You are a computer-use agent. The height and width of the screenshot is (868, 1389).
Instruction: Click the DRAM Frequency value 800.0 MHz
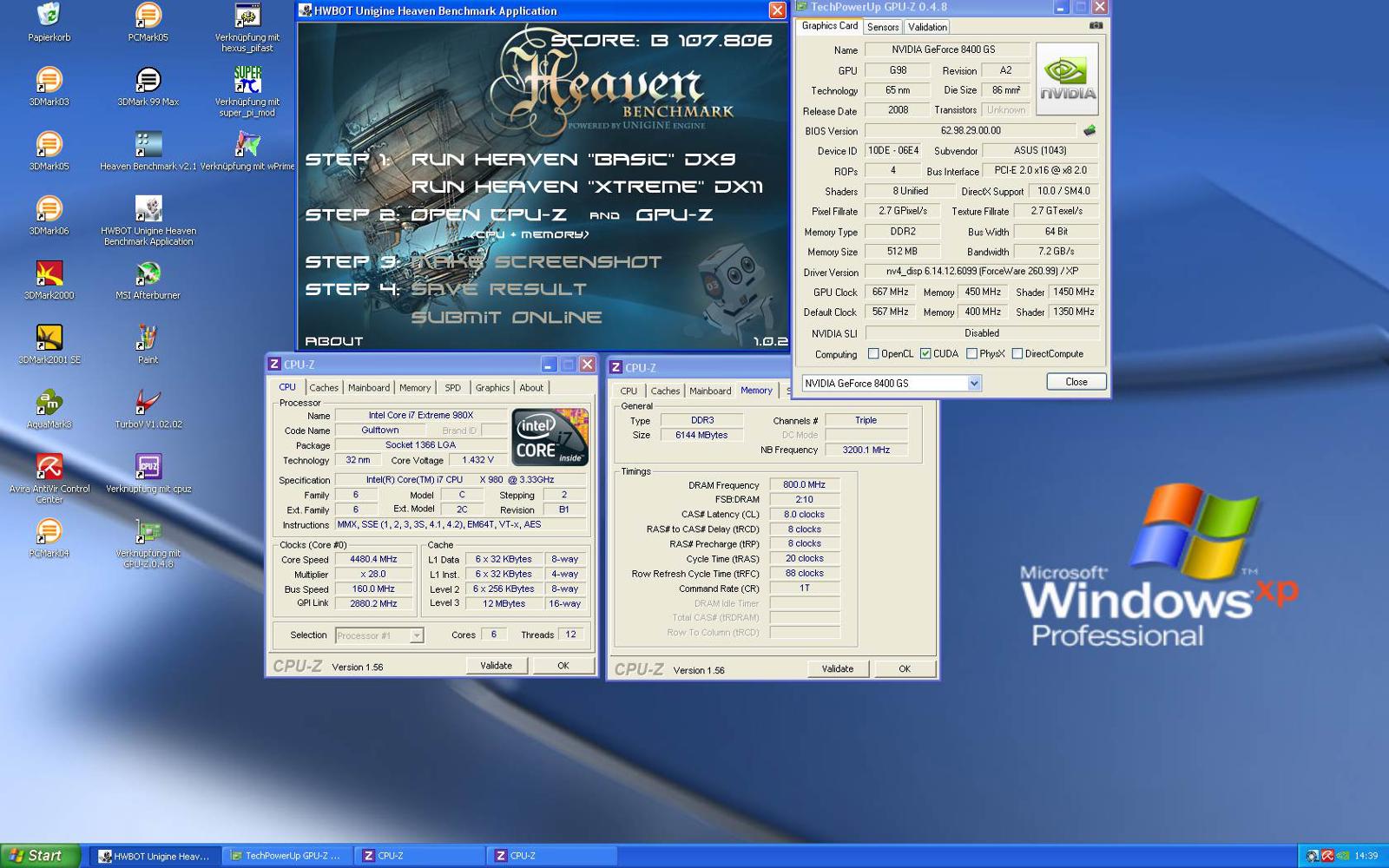coord(804,485)
